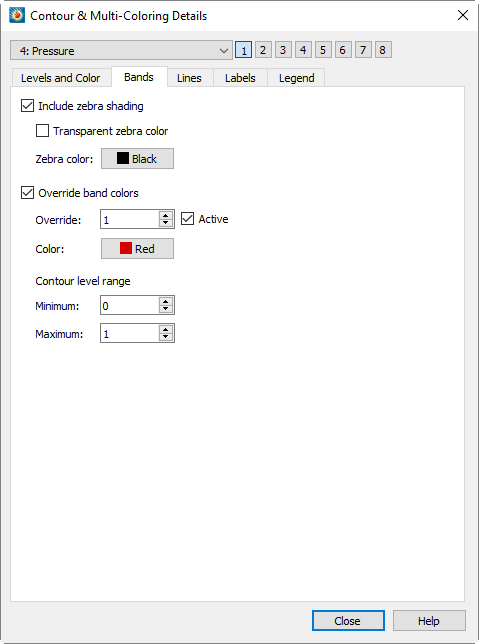Click the Close button

click(x=348, y=621)
